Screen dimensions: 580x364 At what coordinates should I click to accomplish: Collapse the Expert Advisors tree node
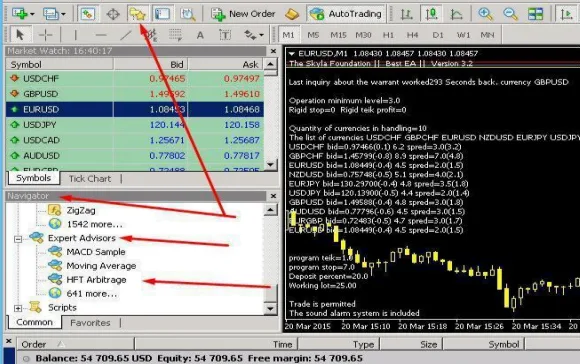pyautogui.click(x=18, y=239)
